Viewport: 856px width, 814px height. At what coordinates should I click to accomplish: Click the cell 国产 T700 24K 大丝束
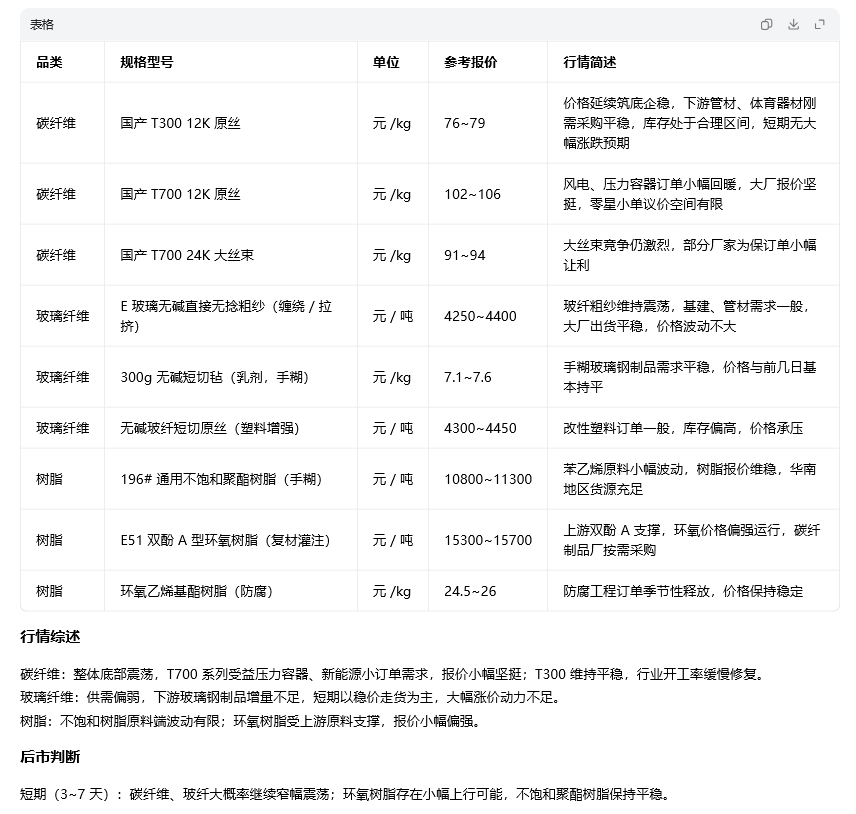[187, 256]
